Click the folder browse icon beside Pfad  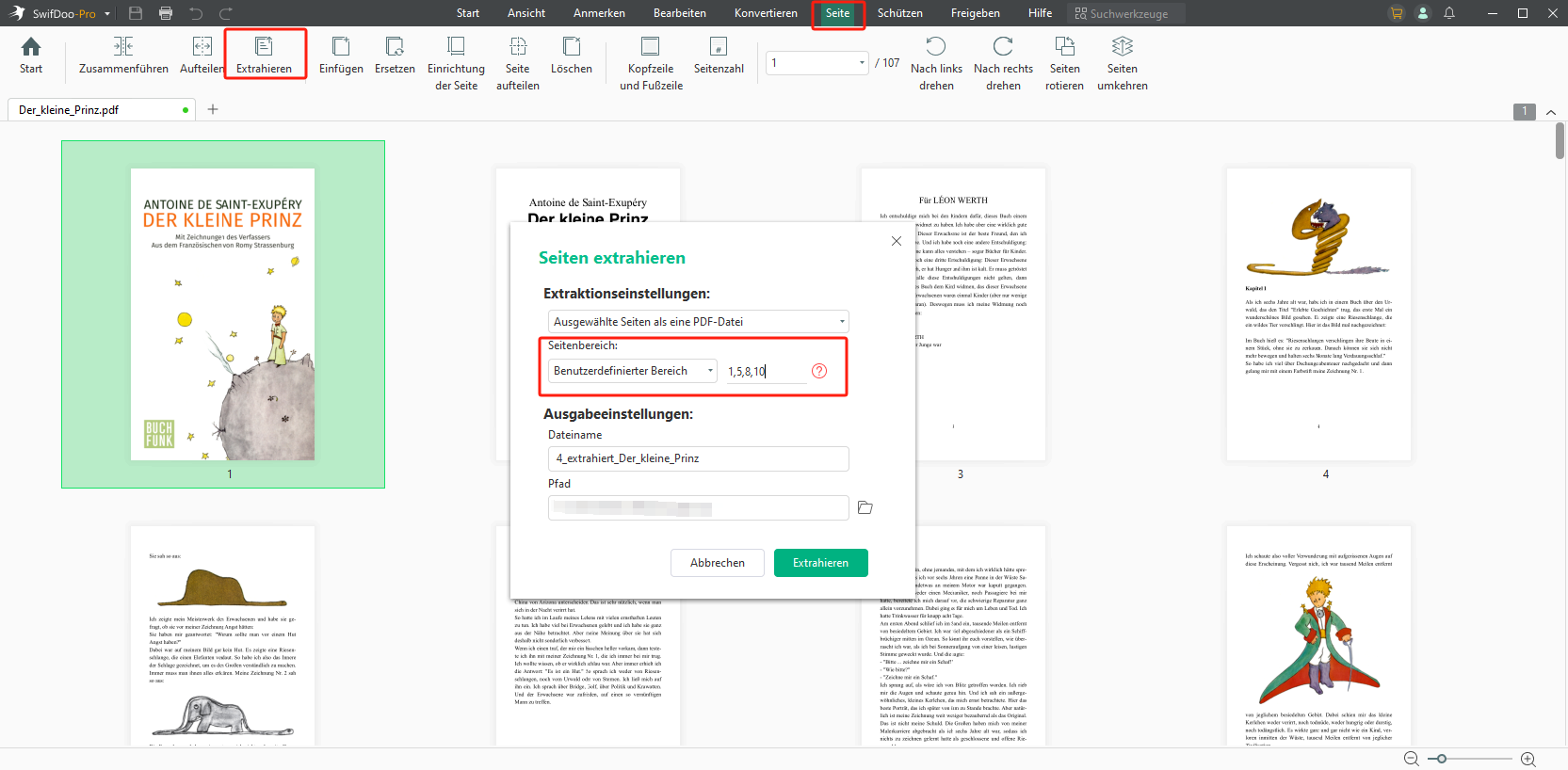pos(865,507)
